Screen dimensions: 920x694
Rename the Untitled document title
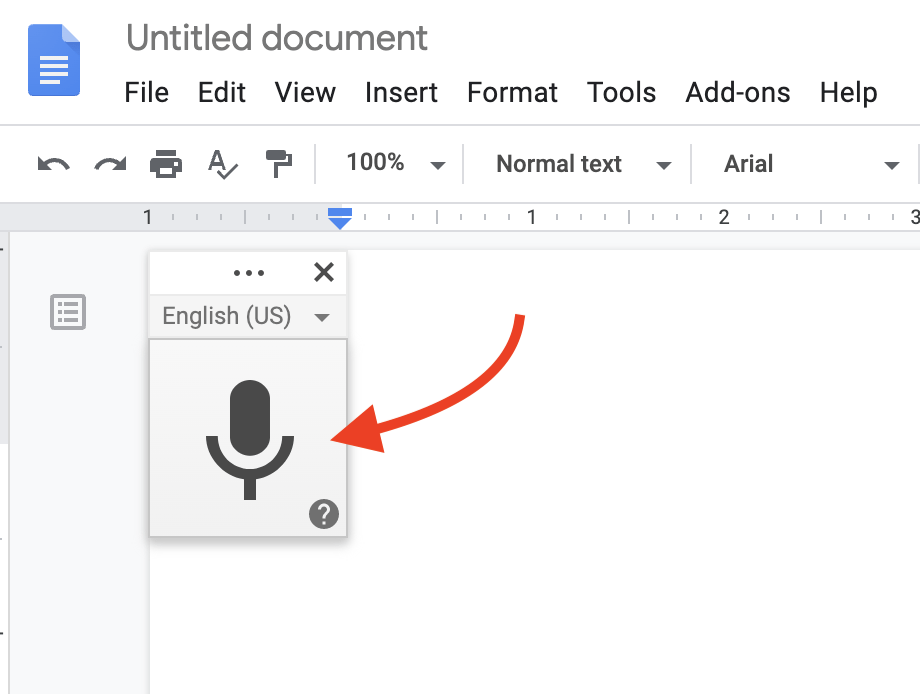pos(277,39)
